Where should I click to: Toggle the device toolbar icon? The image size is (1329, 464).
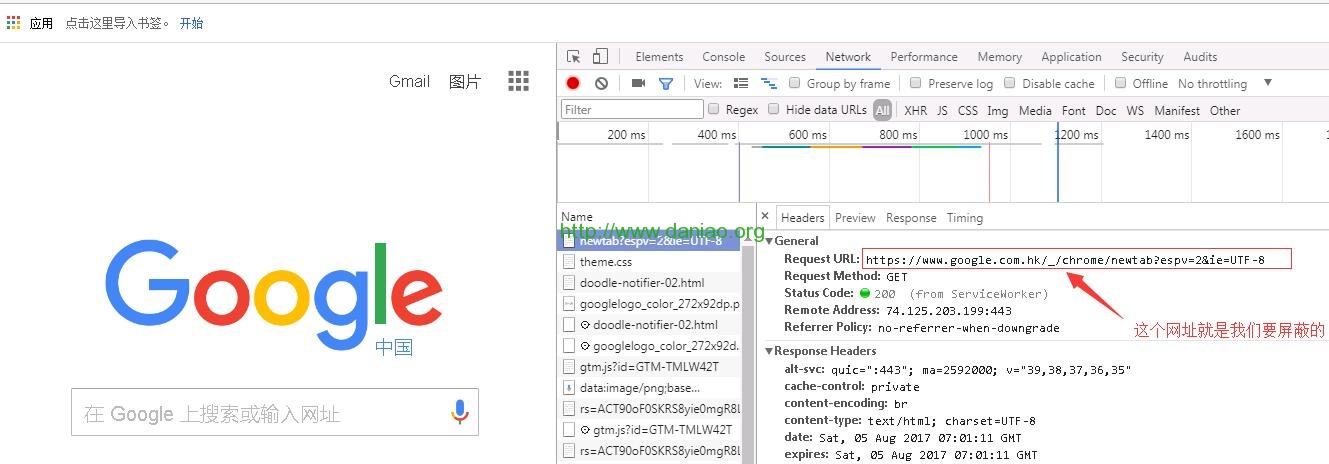(x=600, y=57)
